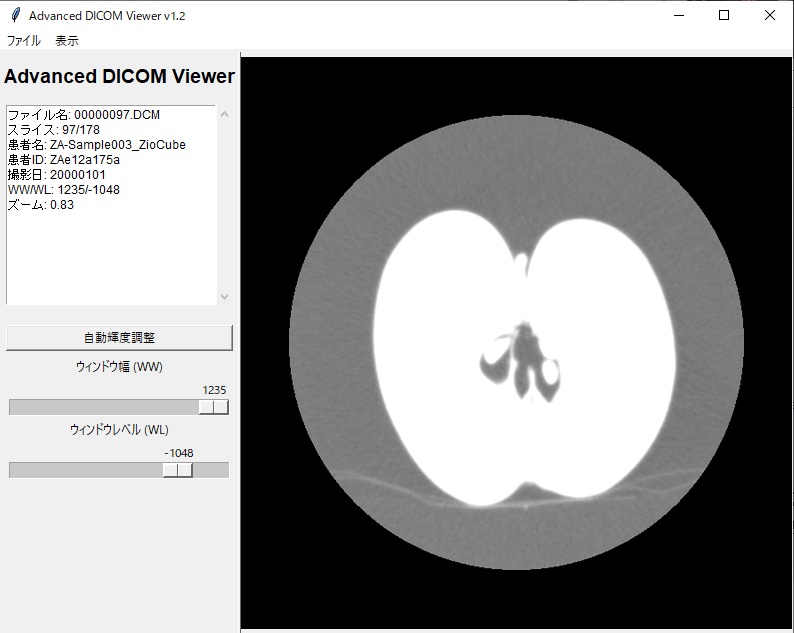The width and height of the screenshot is (794, 633).
Task: Maximize the DICOM Viewer window
Action: click(x=724, y=15)
